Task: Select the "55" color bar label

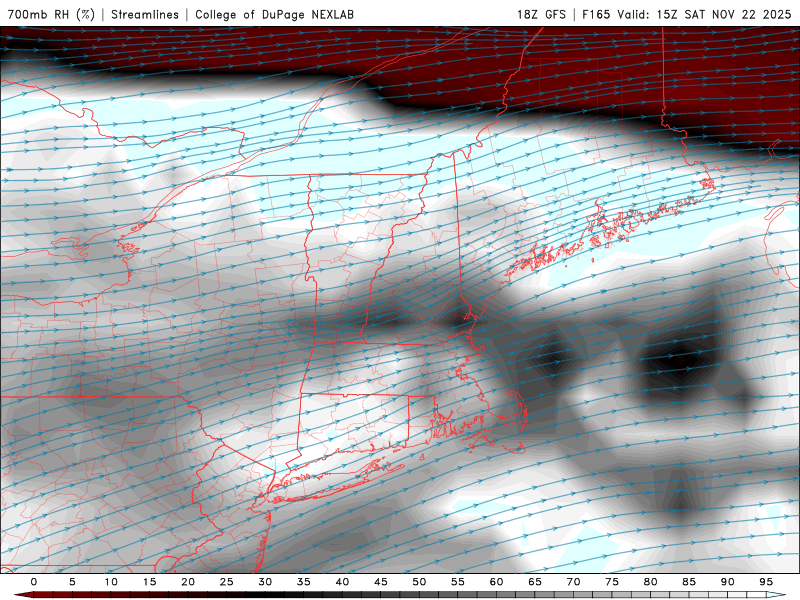Action: tap(458, 582)
